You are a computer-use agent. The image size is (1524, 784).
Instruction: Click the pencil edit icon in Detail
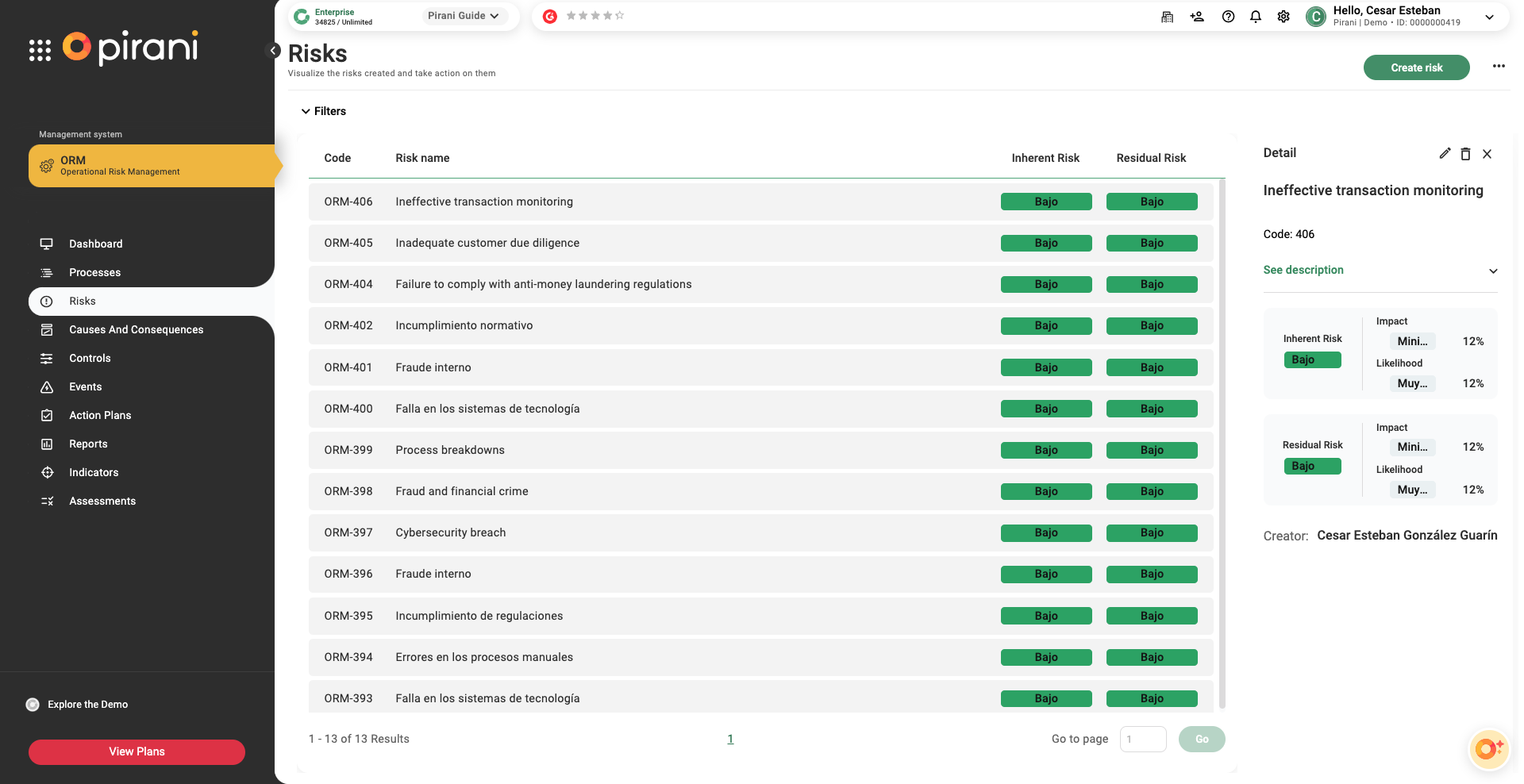coord(1445,154)
